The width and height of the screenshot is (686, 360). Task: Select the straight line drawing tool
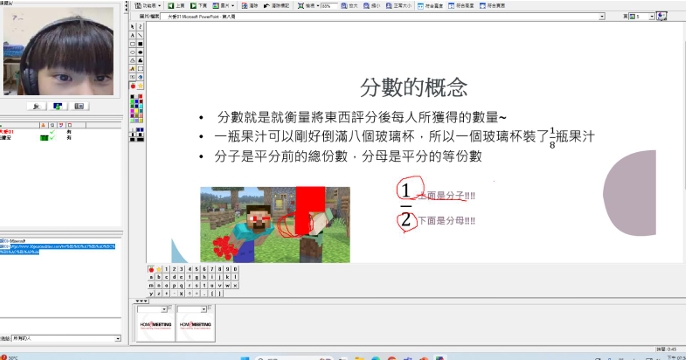coord(140,35)
